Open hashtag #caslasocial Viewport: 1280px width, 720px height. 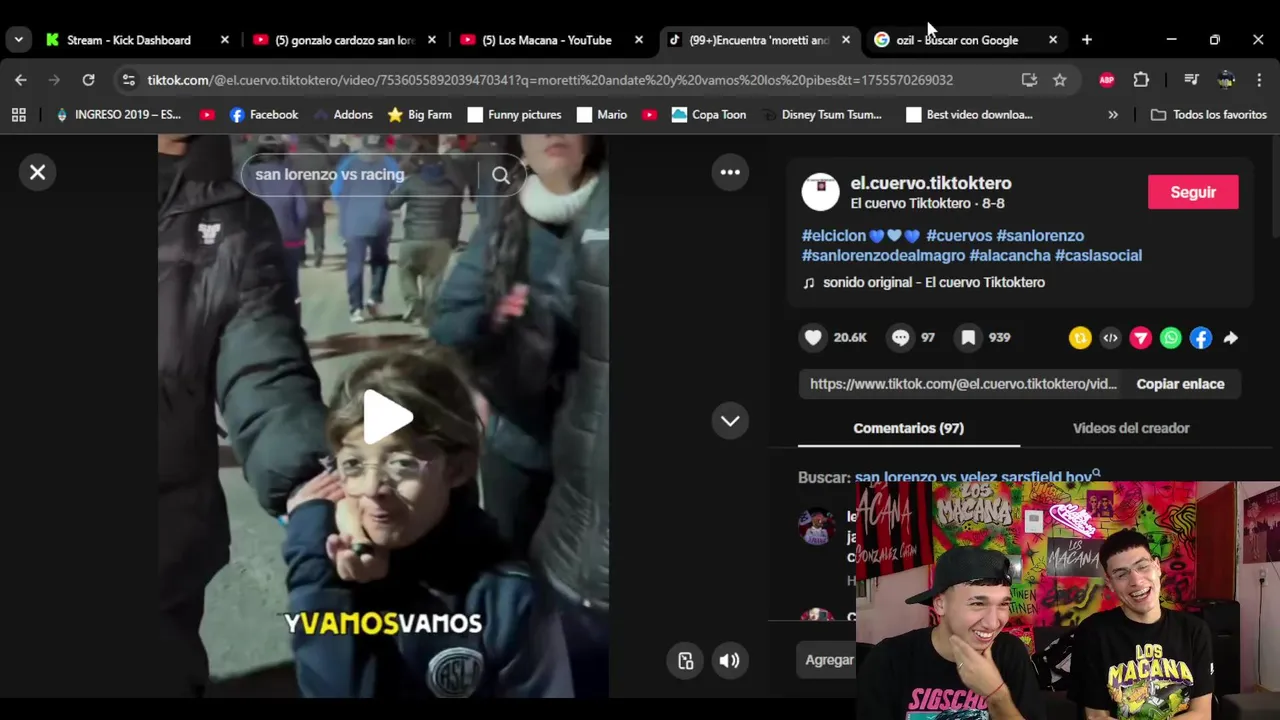[1098, 256]
